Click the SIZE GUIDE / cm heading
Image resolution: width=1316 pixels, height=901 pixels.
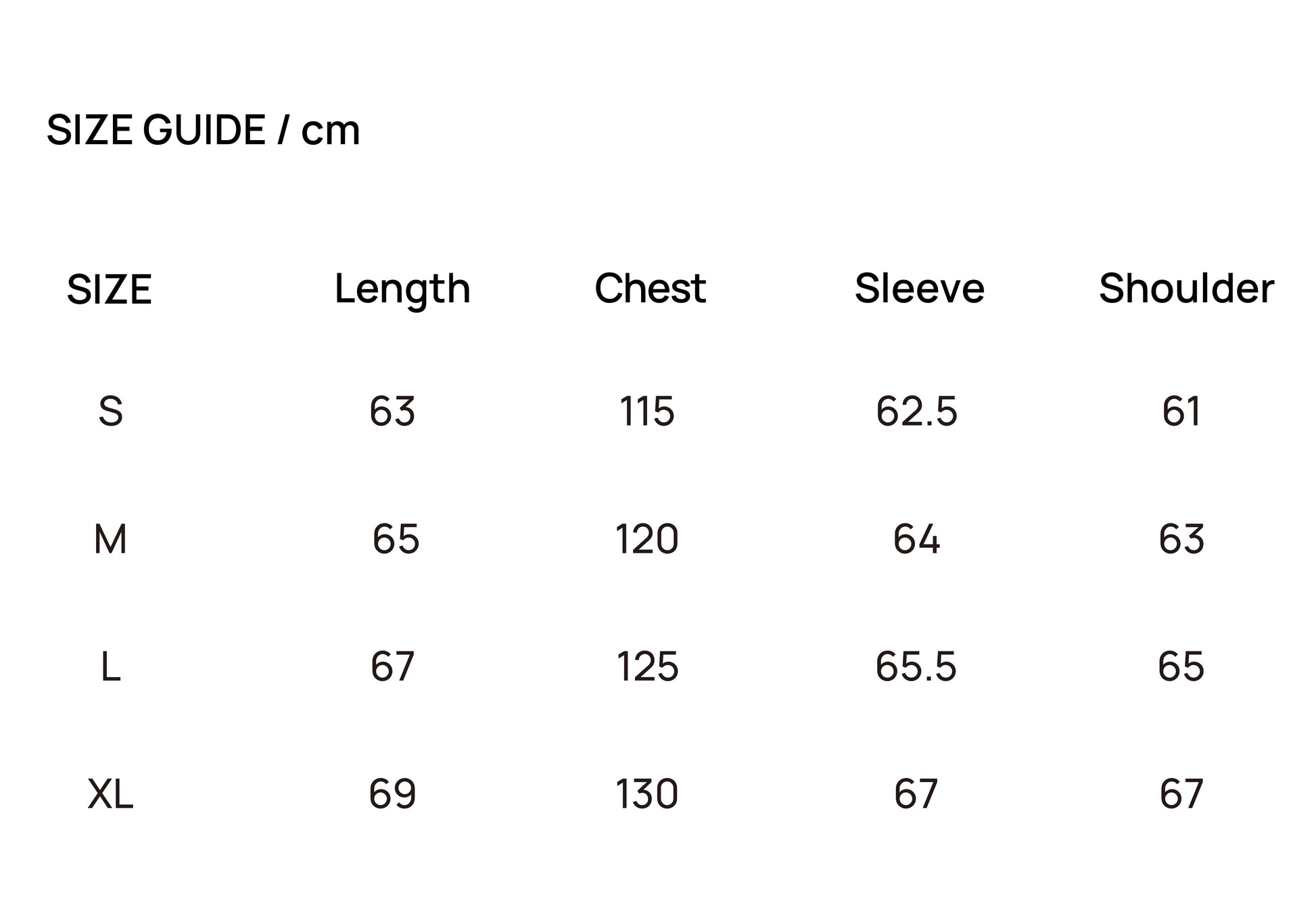click(x=203, y=130)
